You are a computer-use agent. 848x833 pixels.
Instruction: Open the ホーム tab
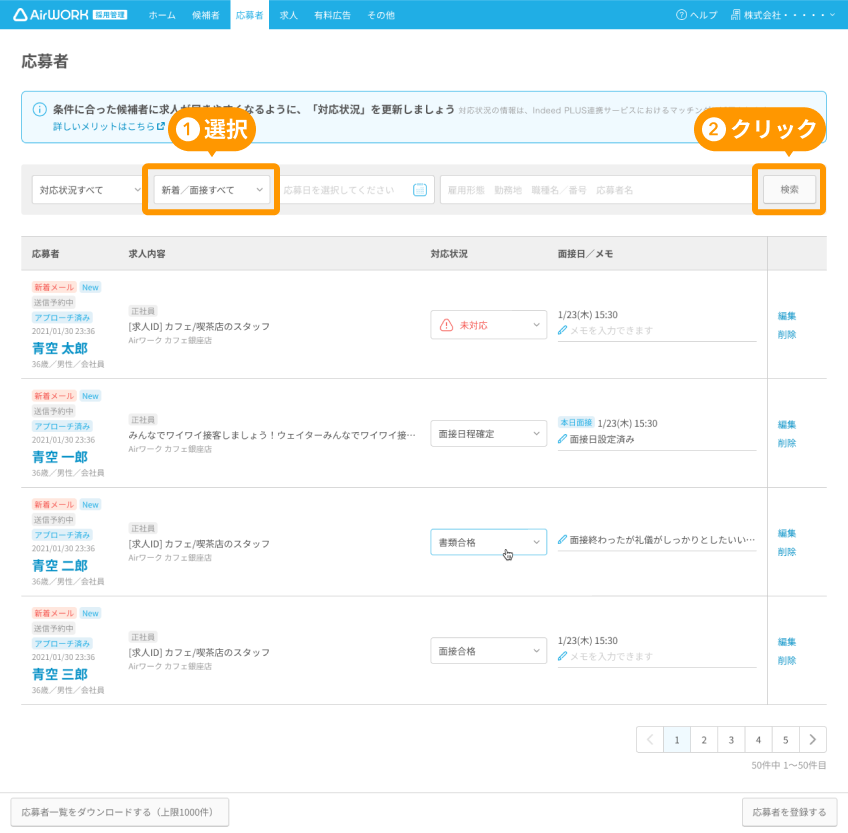click(x=162, y=15)
